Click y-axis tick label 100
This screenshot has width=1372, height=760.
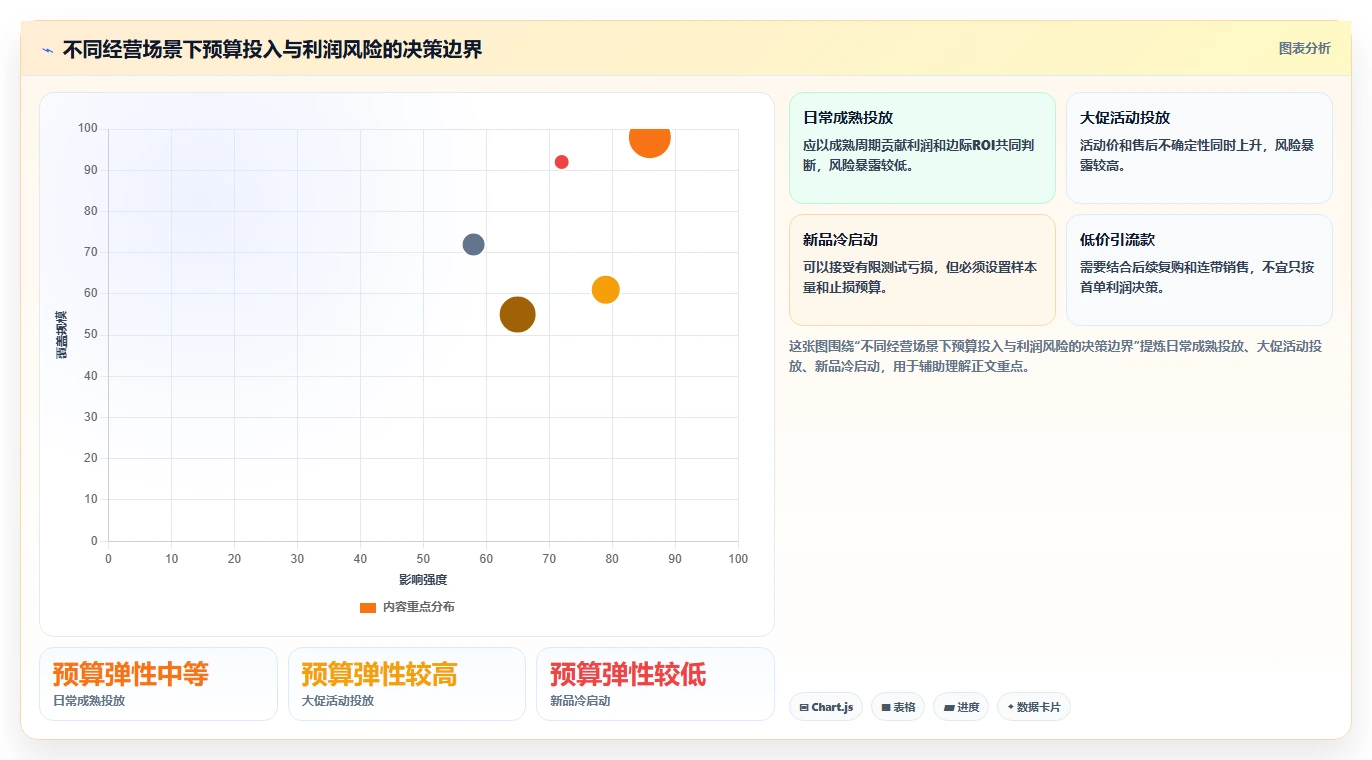click(x=88, y=128)
